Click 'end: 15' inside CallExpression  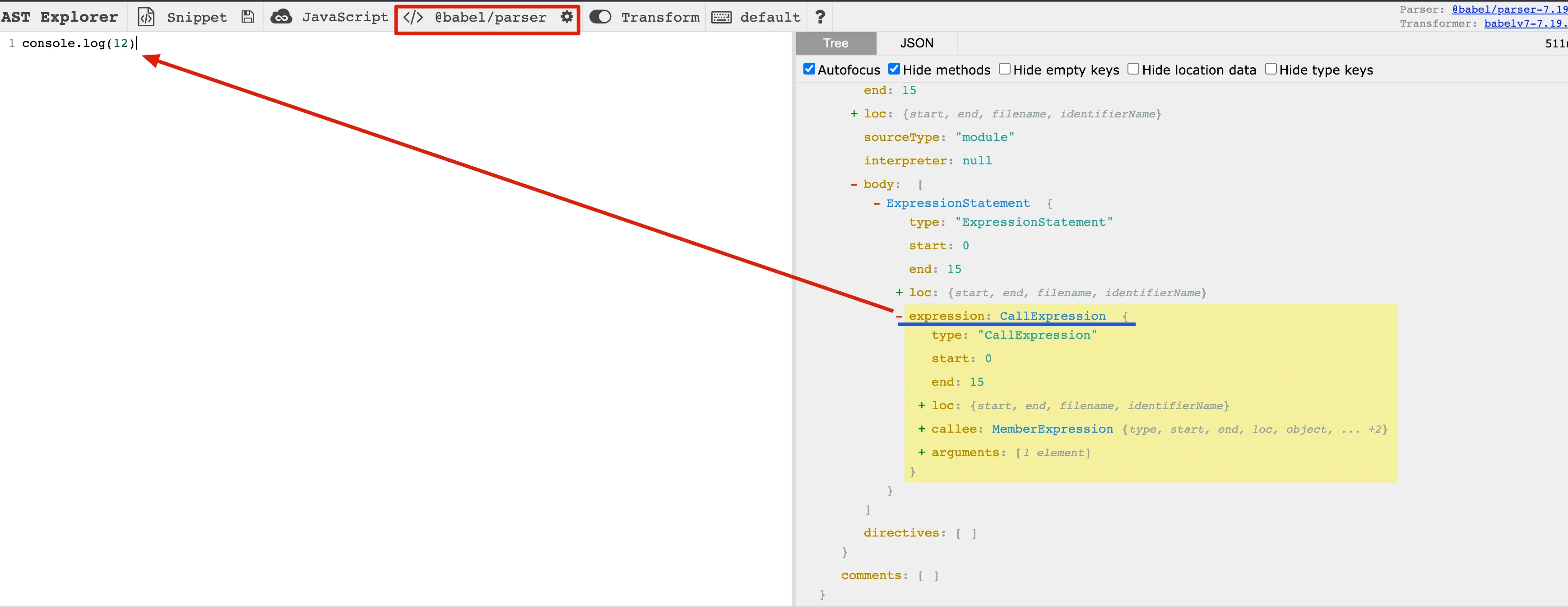click(x=957, y=382)
